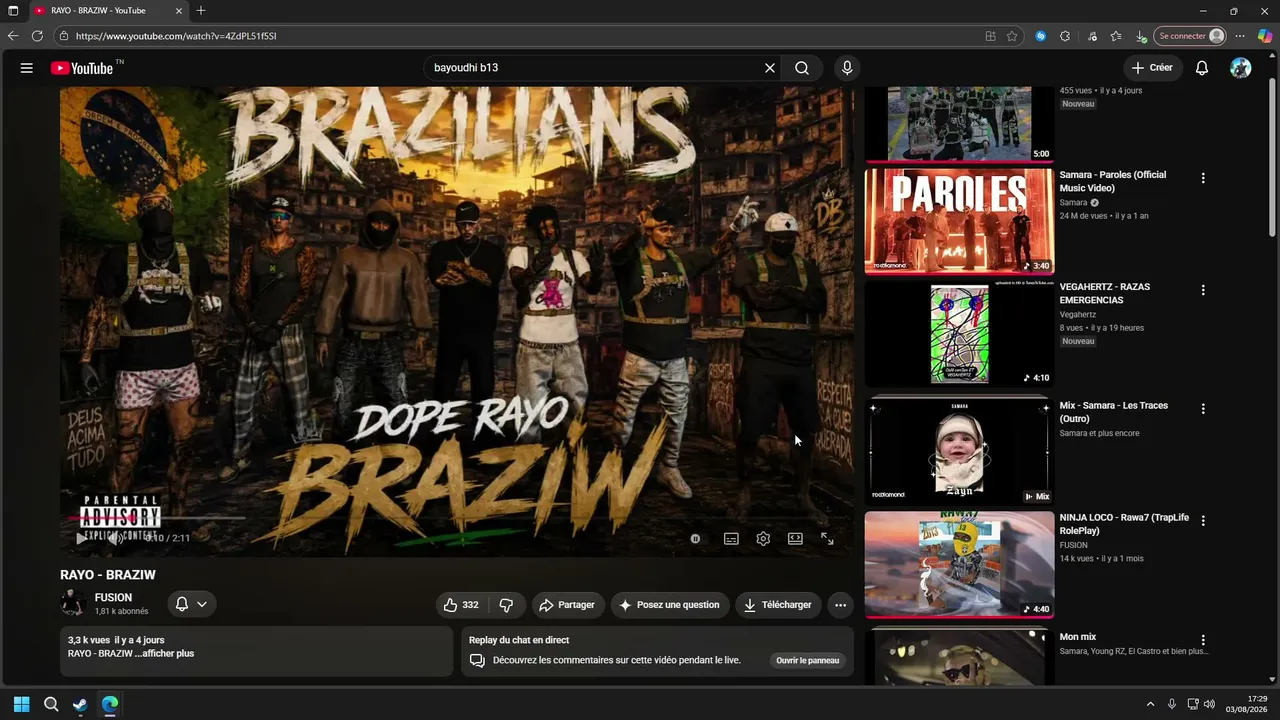Open the blue Shazam extension icon
This screenshot has height=720, width=1280.
(x=1040, y=36)
